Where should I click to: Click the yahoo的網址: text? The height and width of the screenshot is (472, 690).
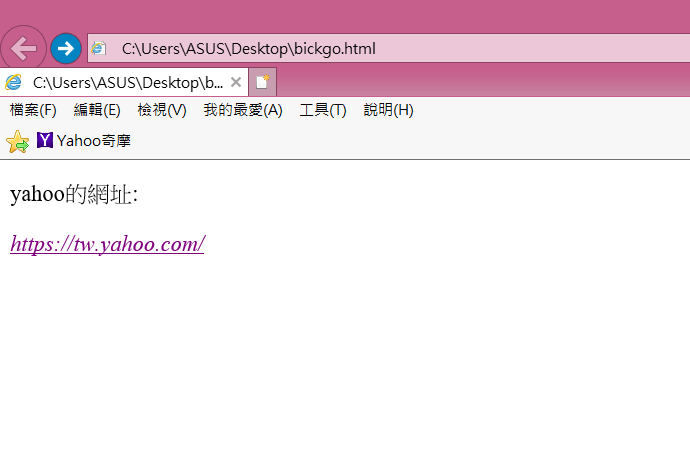click(74, 194)
